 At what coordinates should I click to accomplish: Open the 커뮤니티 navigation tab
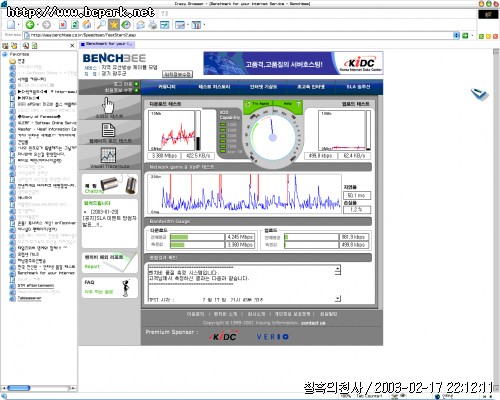[167, 87]
